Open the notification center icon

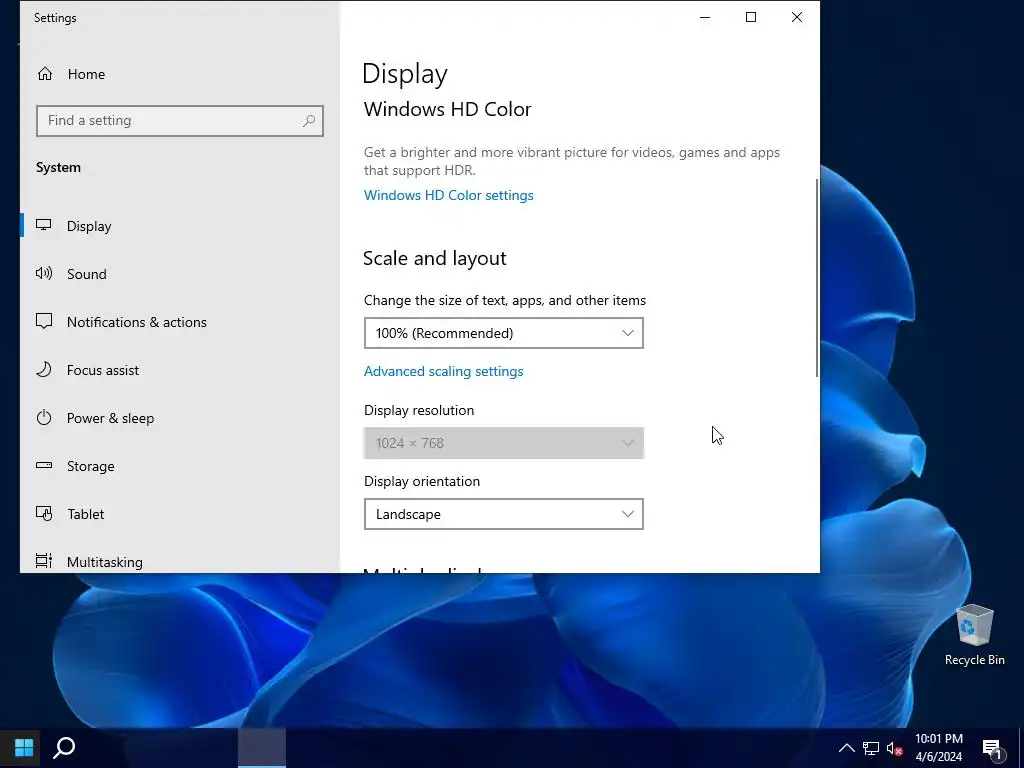point(993,749)
